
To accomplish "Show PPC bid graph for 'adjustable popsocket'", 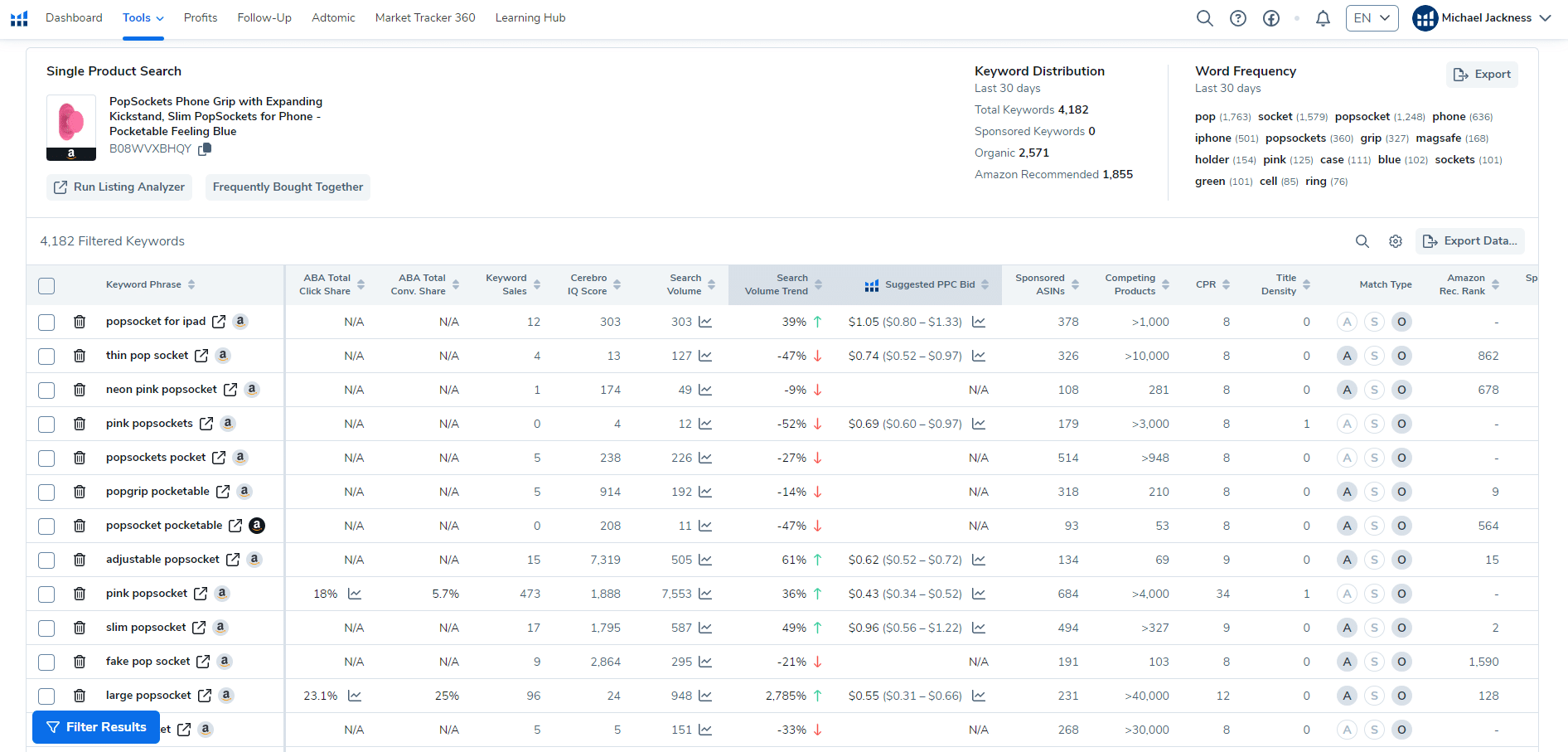I will [979, 560].
